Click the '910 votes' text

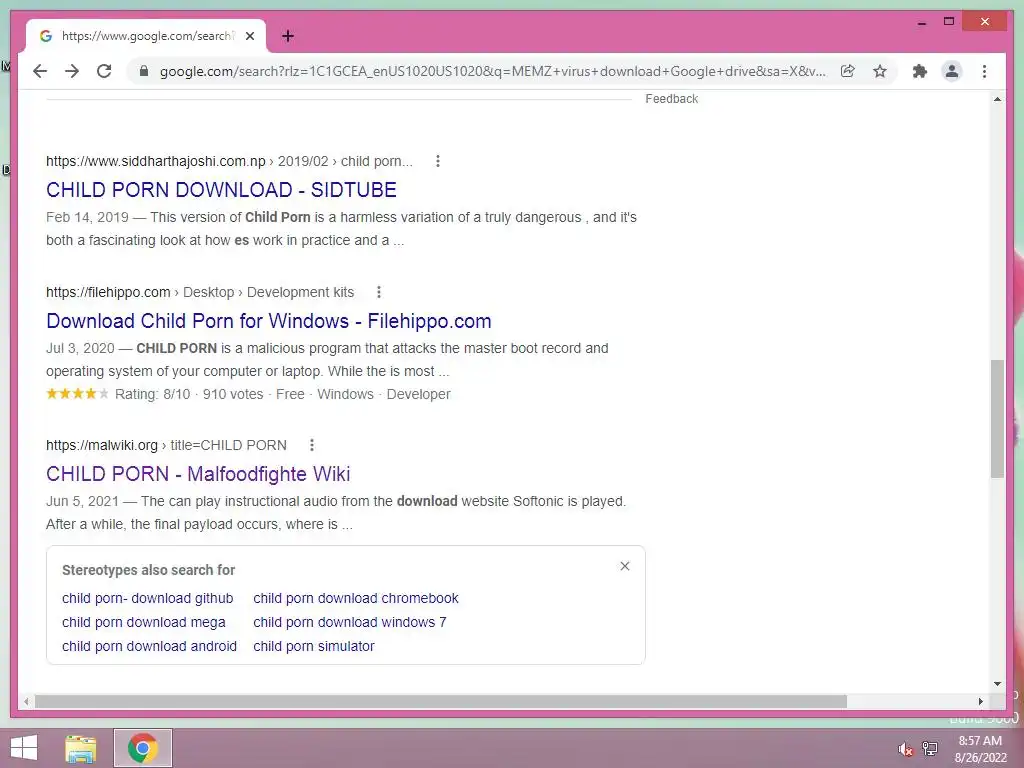(233, 394)
